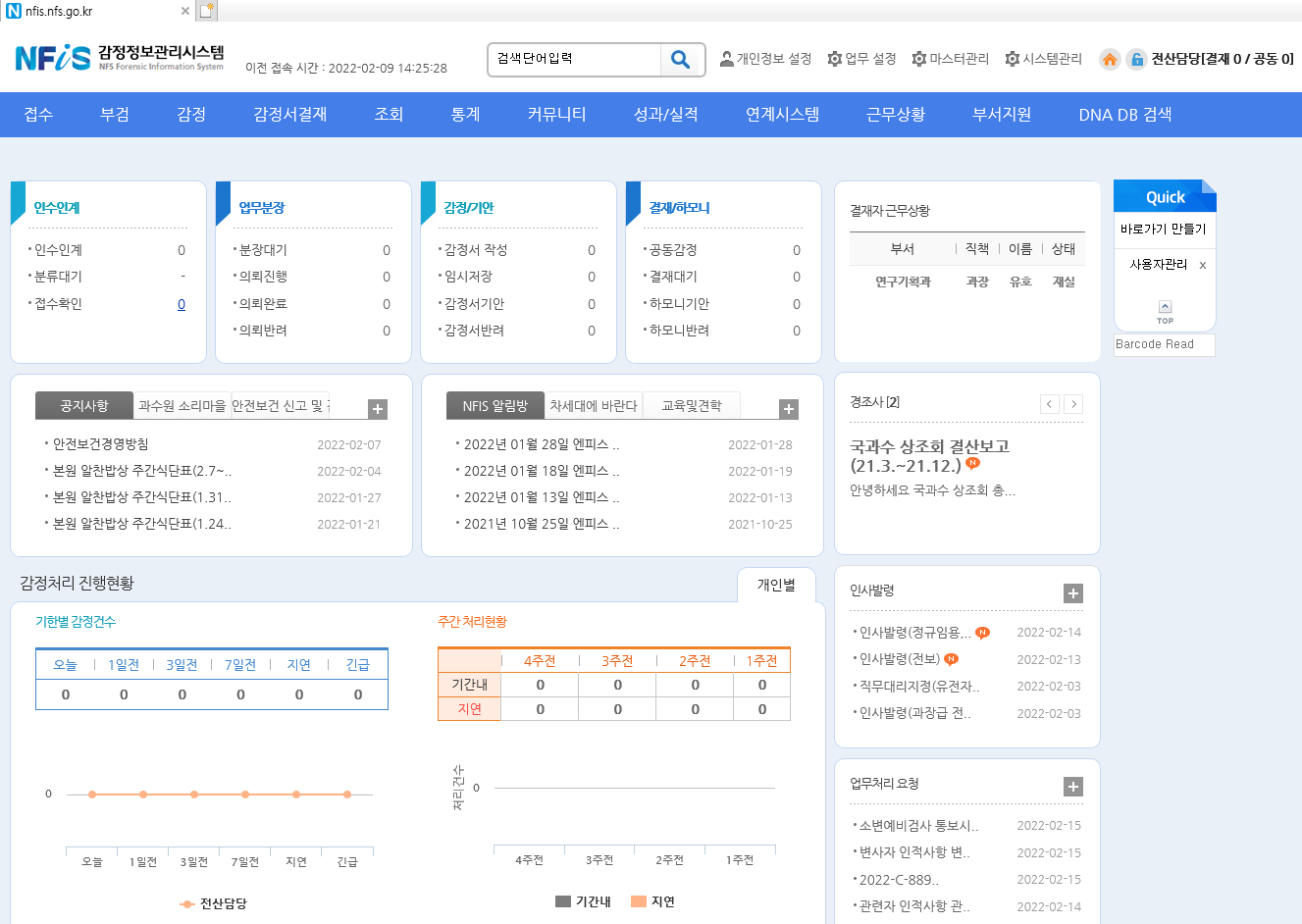Open the 연계시스템 menu
The image size is (1302, 924).
[783, 115]
